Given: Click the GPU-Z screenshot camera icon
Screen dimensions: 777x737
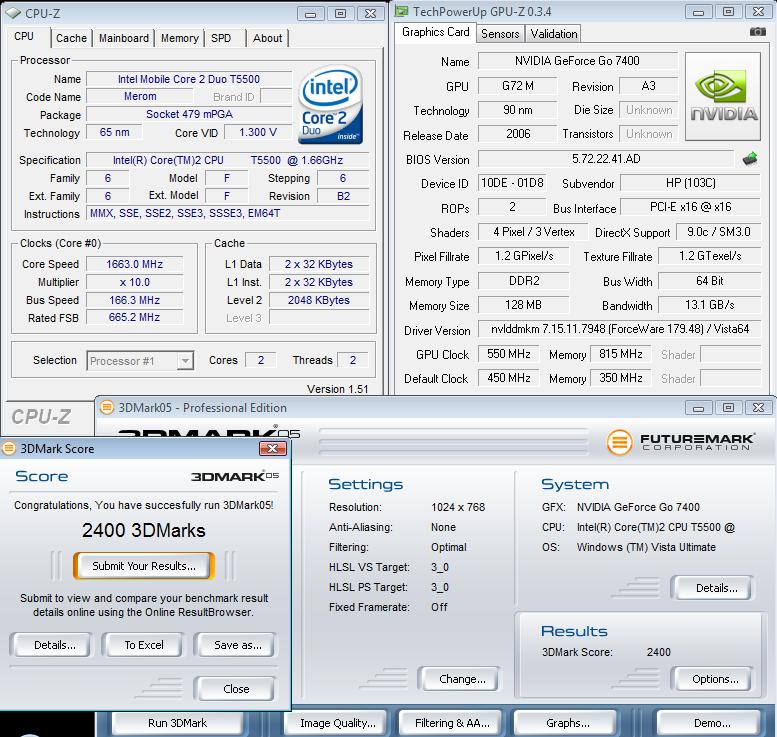Looking at the screenshot, I should click(x=757, y=32).
